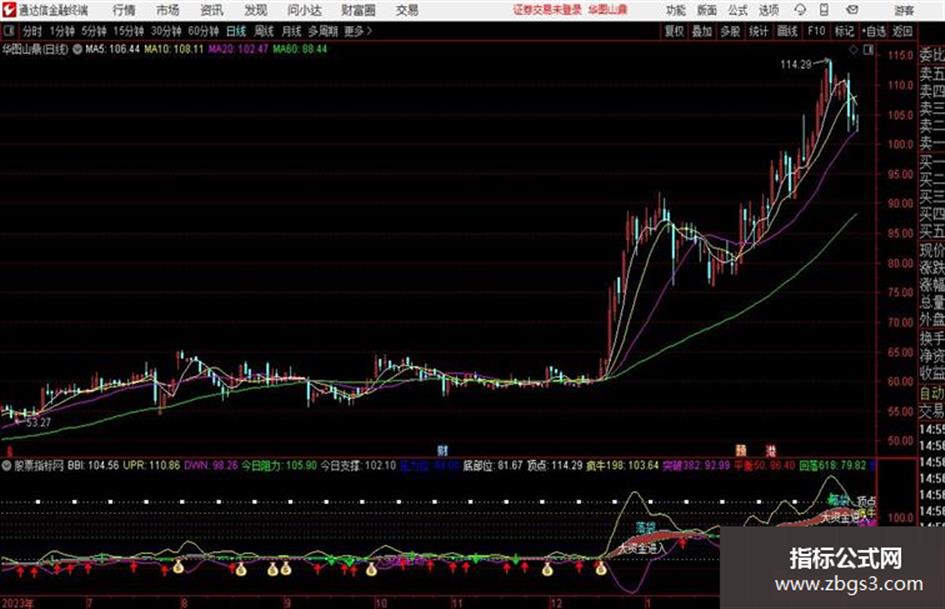Screen dimensions: 945x609
Task: Click the MA20: 102.47 value
Action: pos(238,49)
